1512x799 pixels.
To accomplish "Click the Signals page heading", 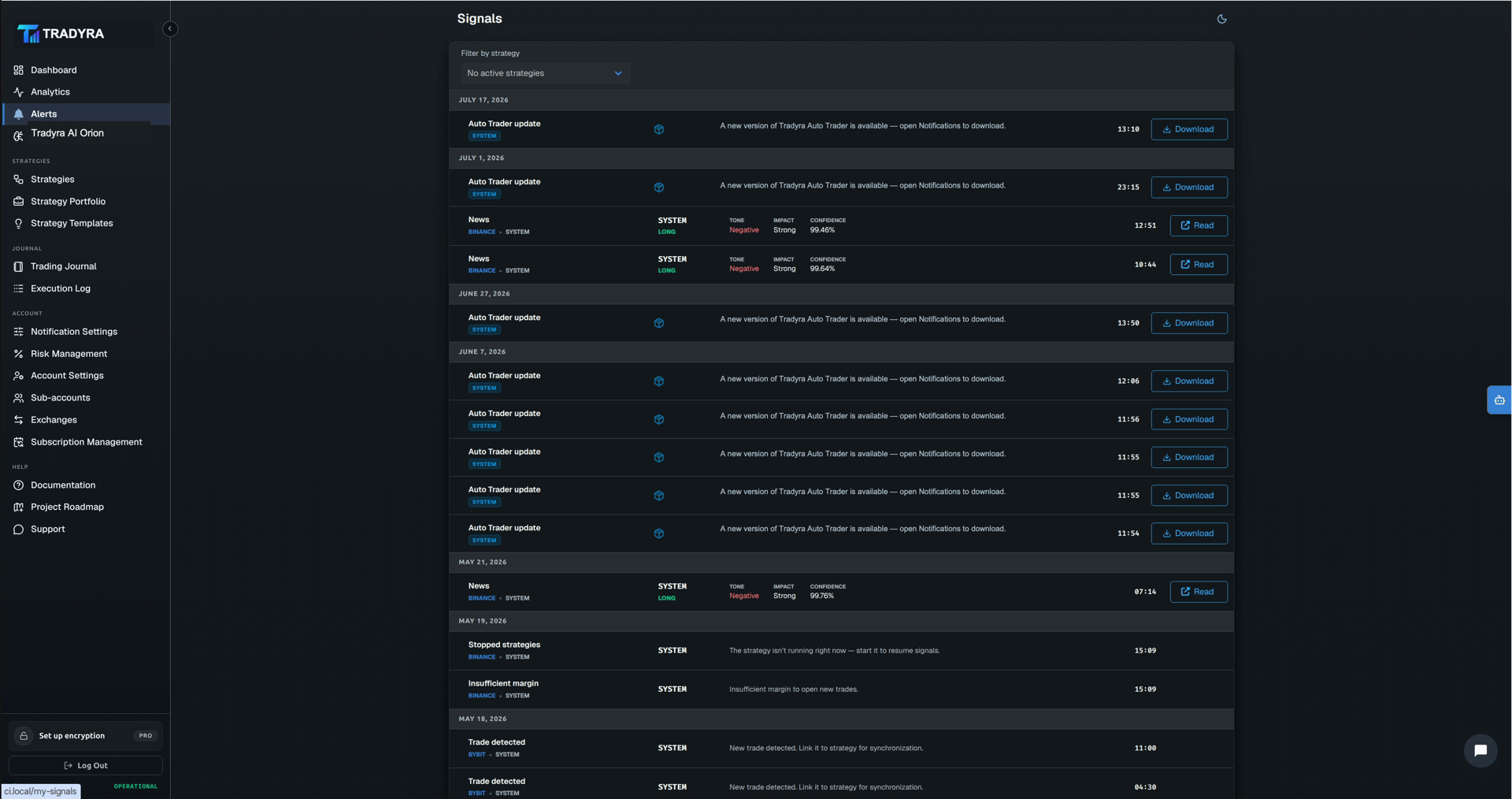I will (480, 19).
